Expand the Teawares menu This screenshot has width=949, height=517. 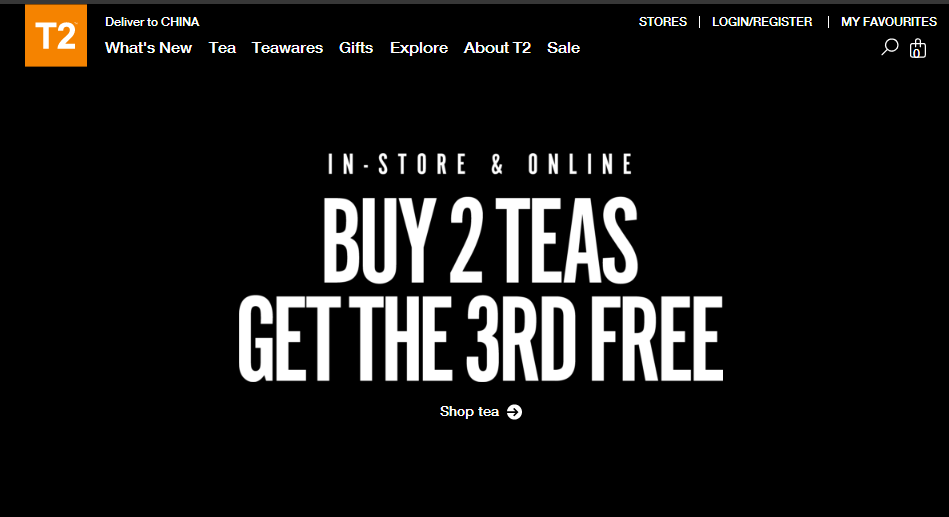287,48
